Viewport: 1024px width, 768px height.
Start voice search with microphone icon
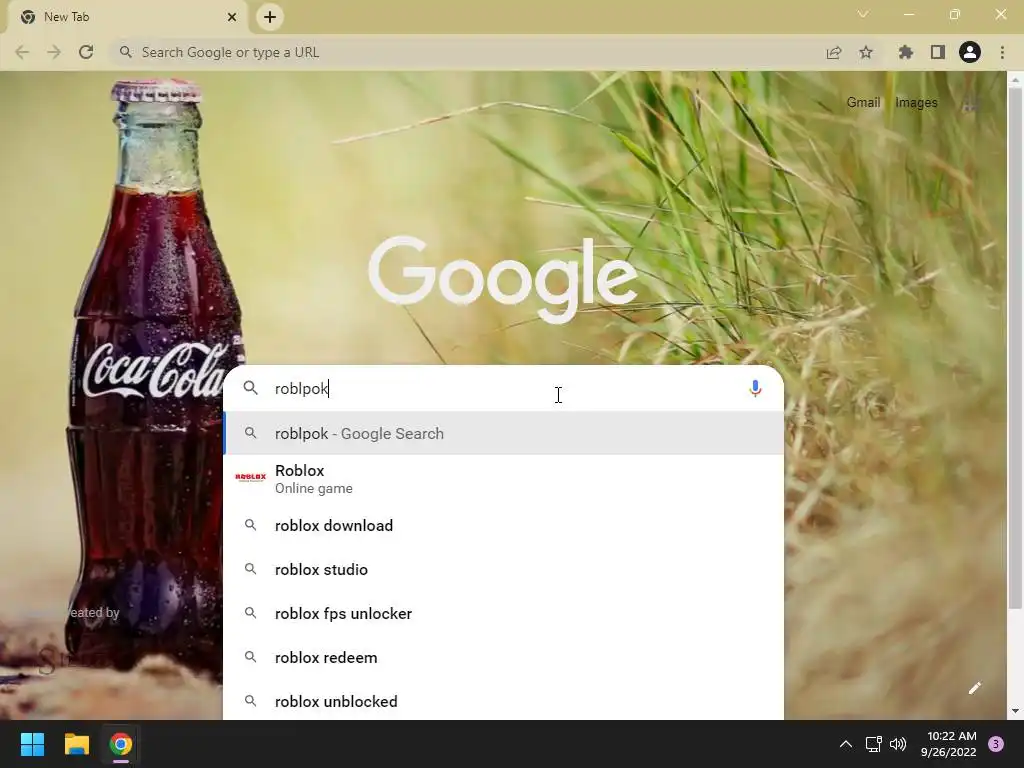pos(755,389)
